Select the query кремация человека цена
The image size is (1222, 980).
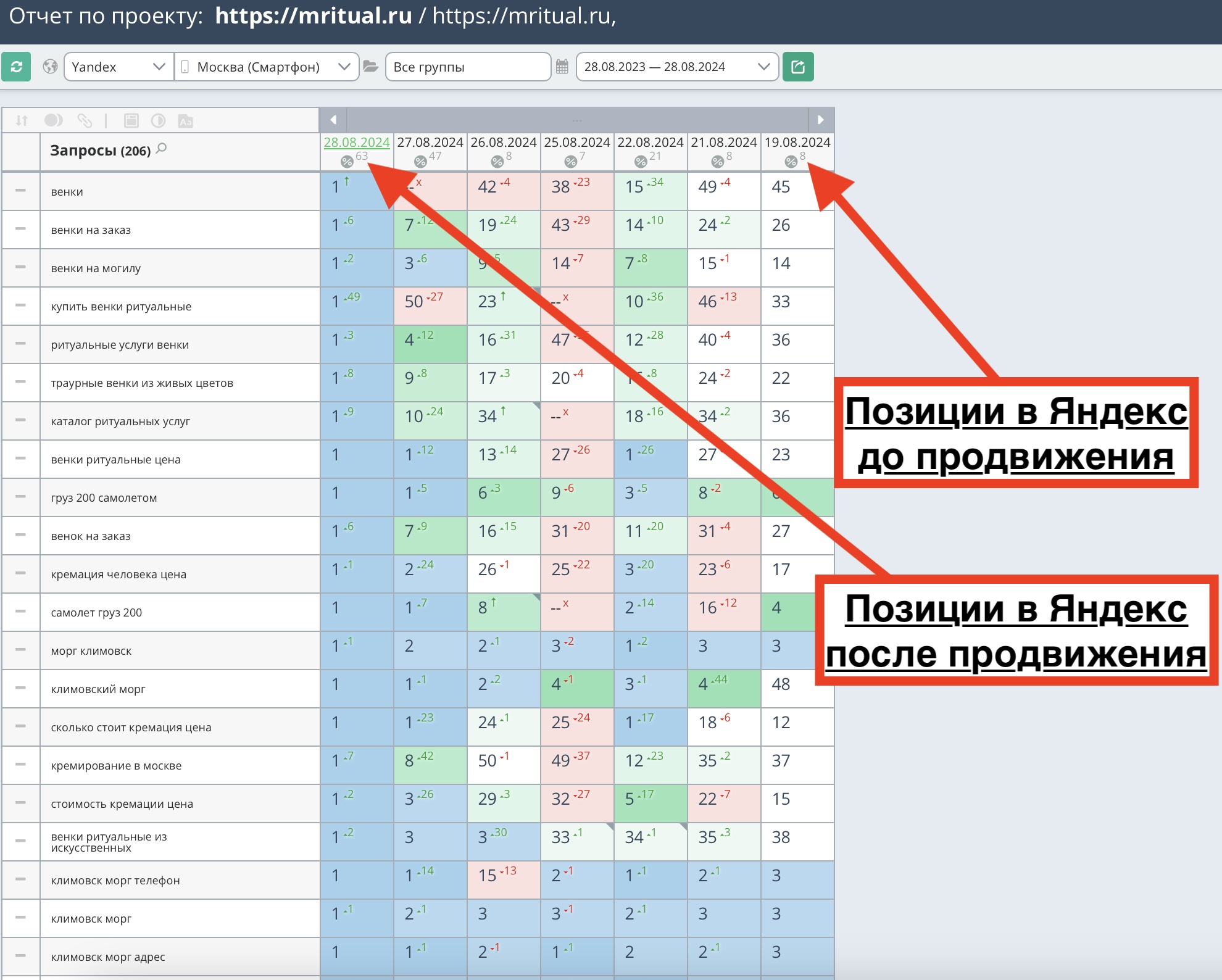[118, 575]
